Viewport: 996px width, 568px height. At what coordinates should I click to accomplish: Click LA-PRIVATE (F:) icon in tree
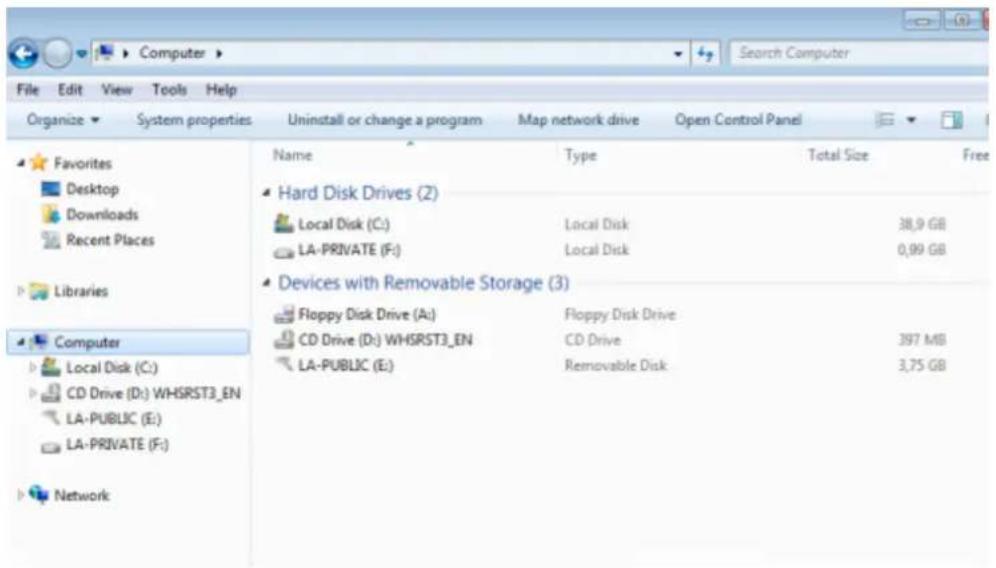pyautogui.click(x=51, y=447)
